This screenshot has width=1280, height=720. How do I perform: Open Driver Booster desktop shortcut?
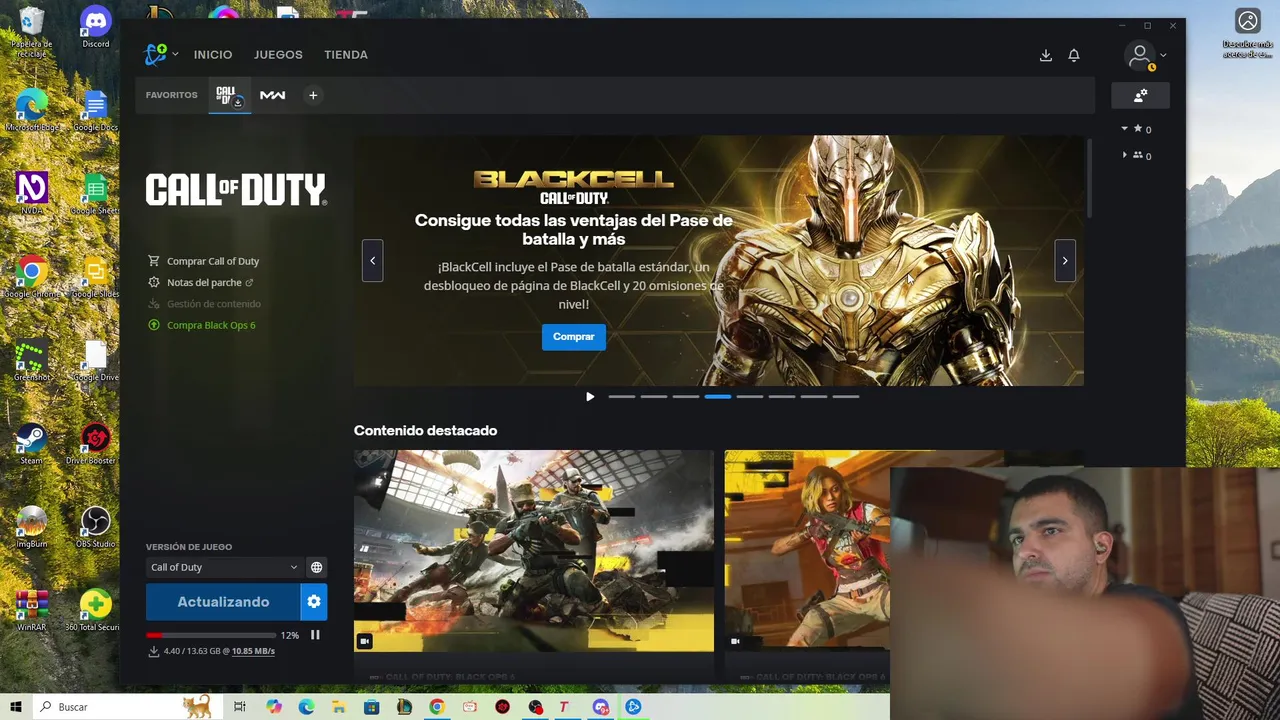[x=96, y=444]
